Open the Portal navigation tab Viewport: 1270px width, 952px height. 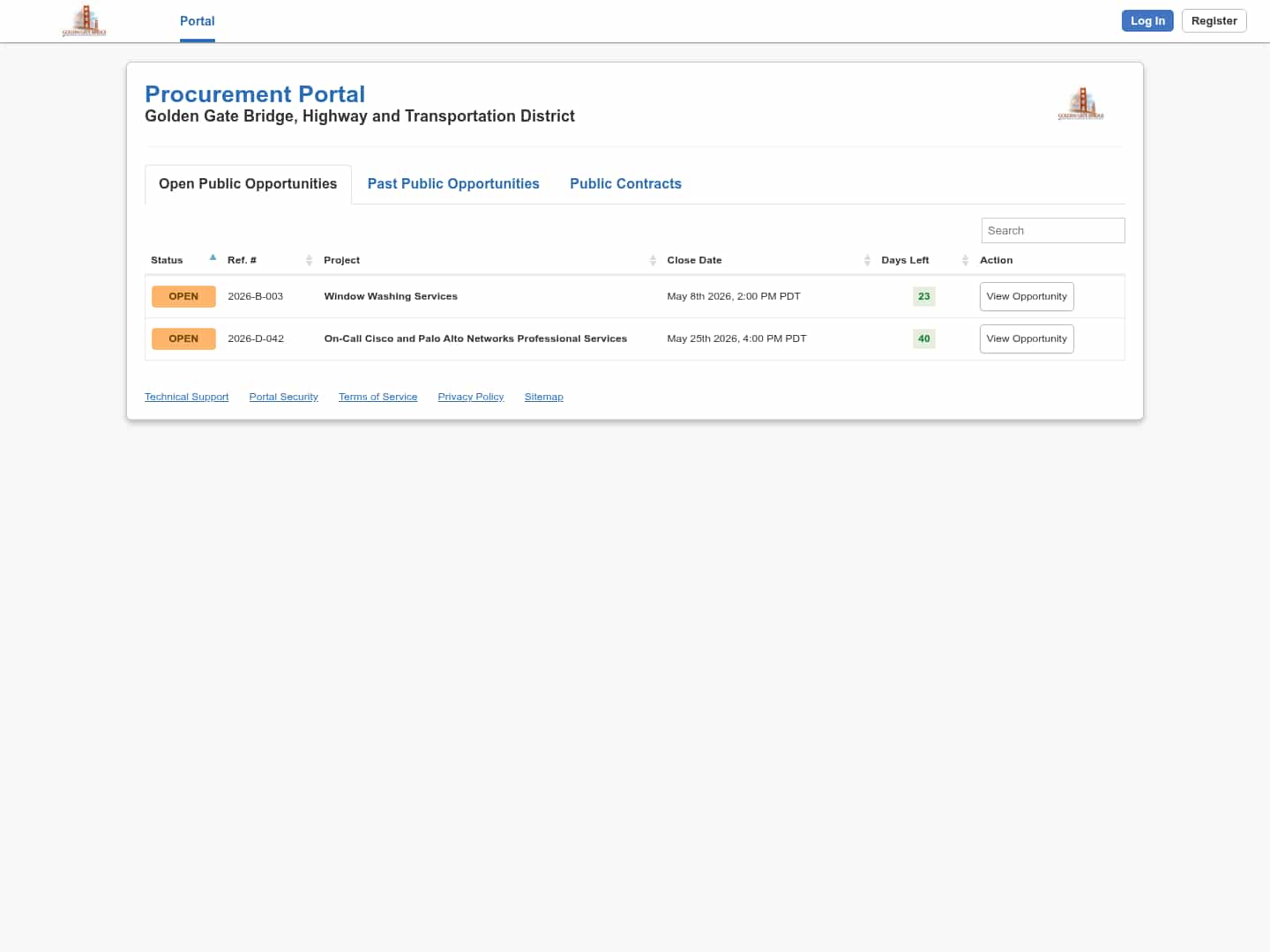tap(197, 21)
